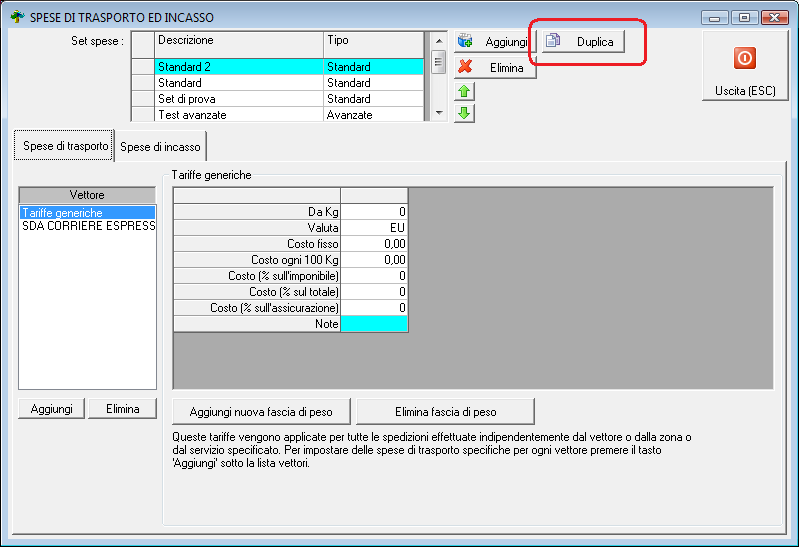Click the cyan Note value cell
The width and height of the screenshot is (799, 547).
(374, 324)
